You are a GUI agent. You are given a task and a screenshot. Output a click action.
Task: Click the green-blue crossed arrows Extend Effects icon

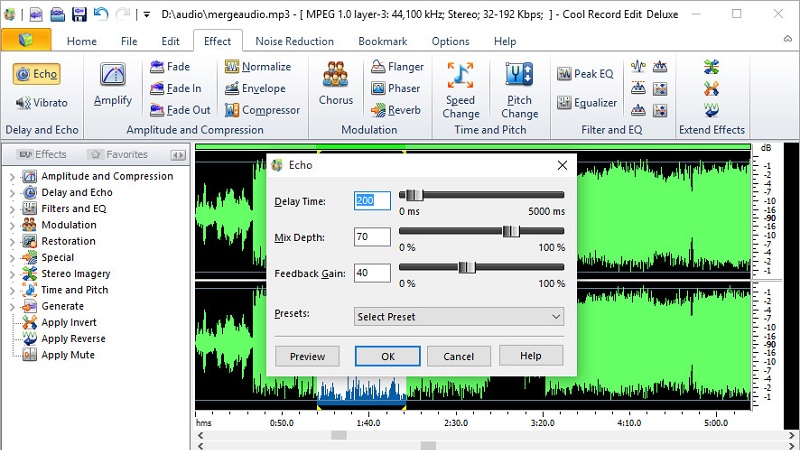(x=711, y=67)
